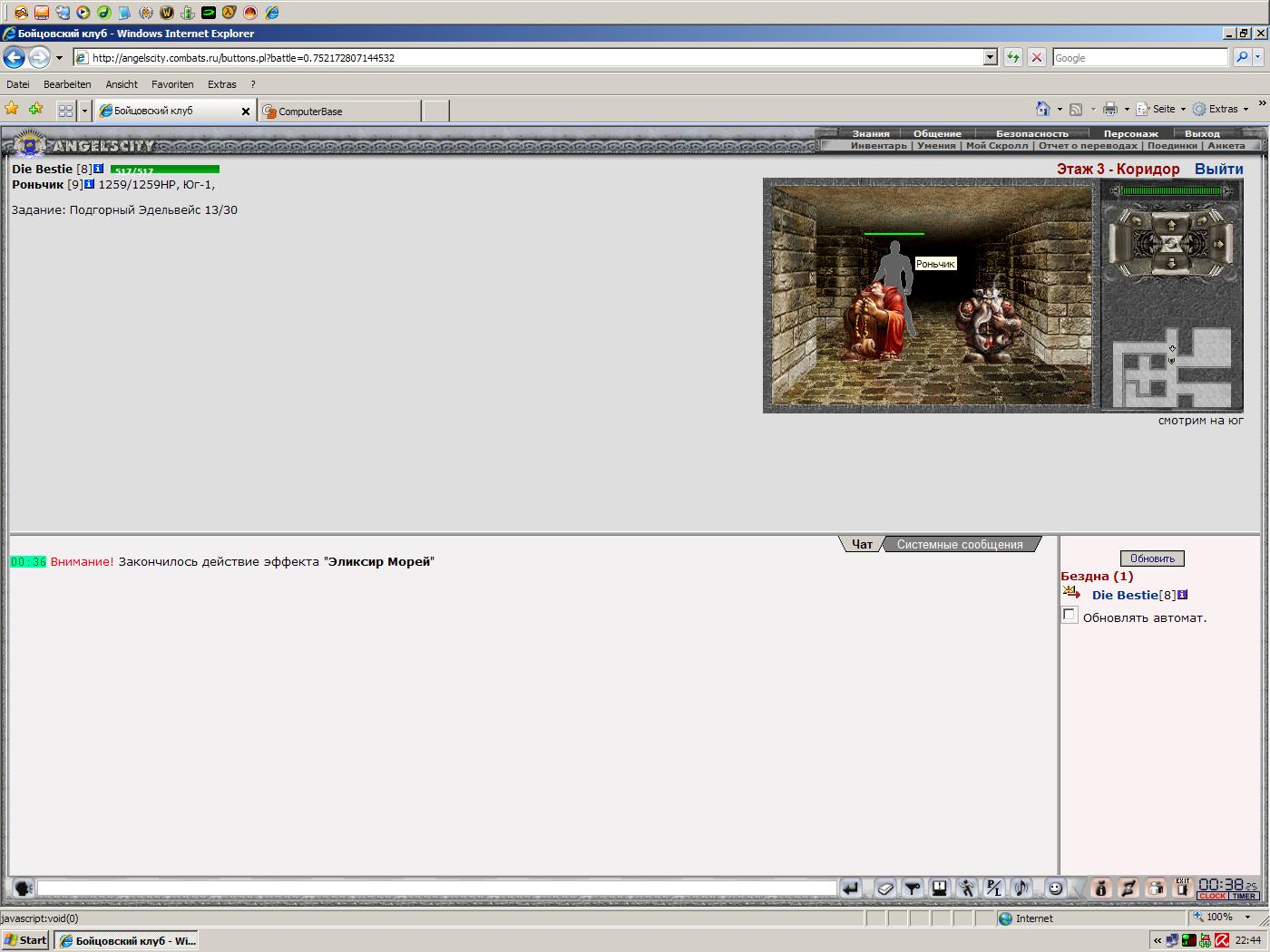Click the Die Bestie green HP bar 517/517
The width and height of the screenshot is (1270, 952).
click(x=165, y=170)
